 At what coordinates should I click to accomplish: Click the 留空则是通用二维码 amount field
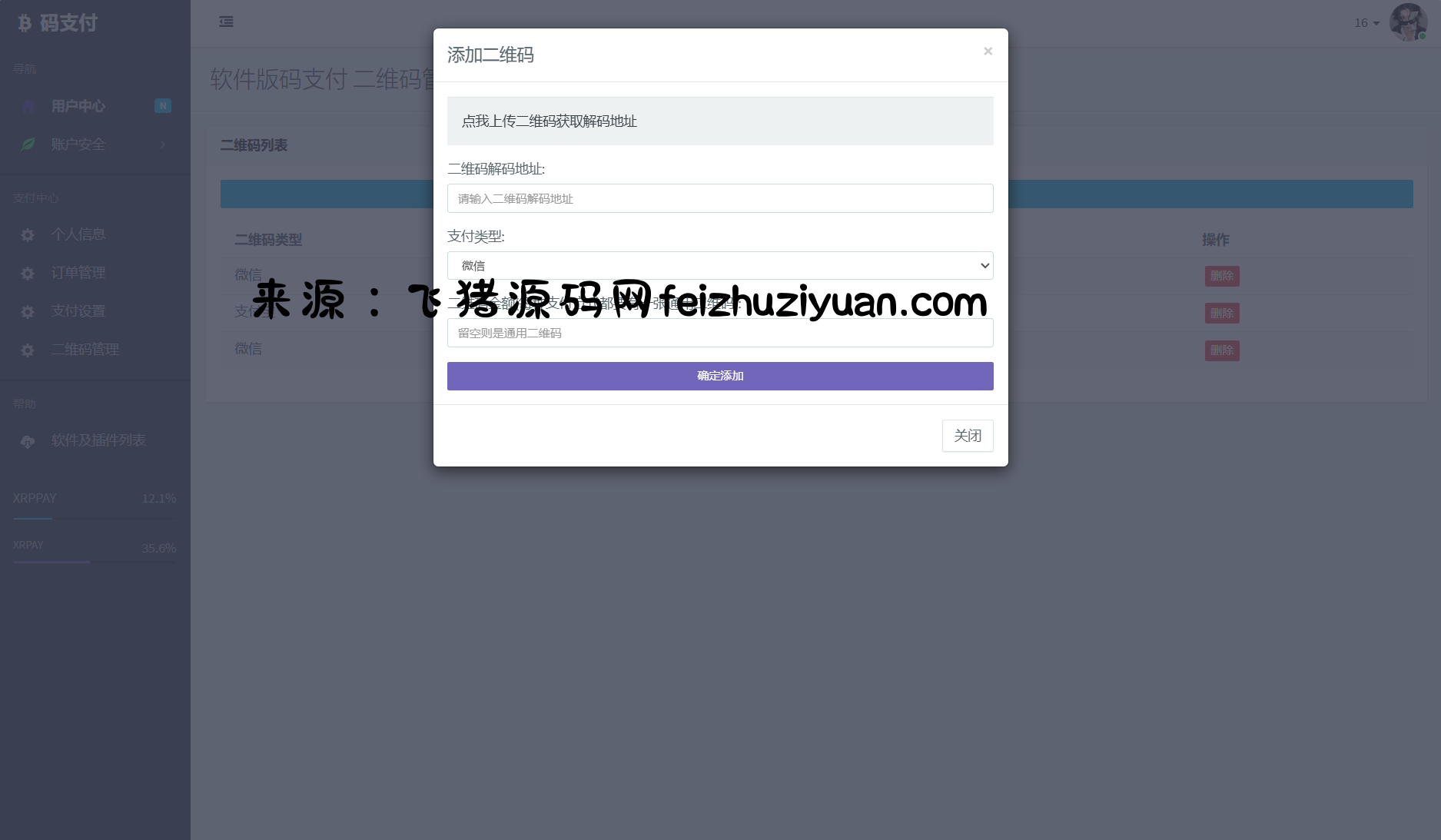[720, 333]
